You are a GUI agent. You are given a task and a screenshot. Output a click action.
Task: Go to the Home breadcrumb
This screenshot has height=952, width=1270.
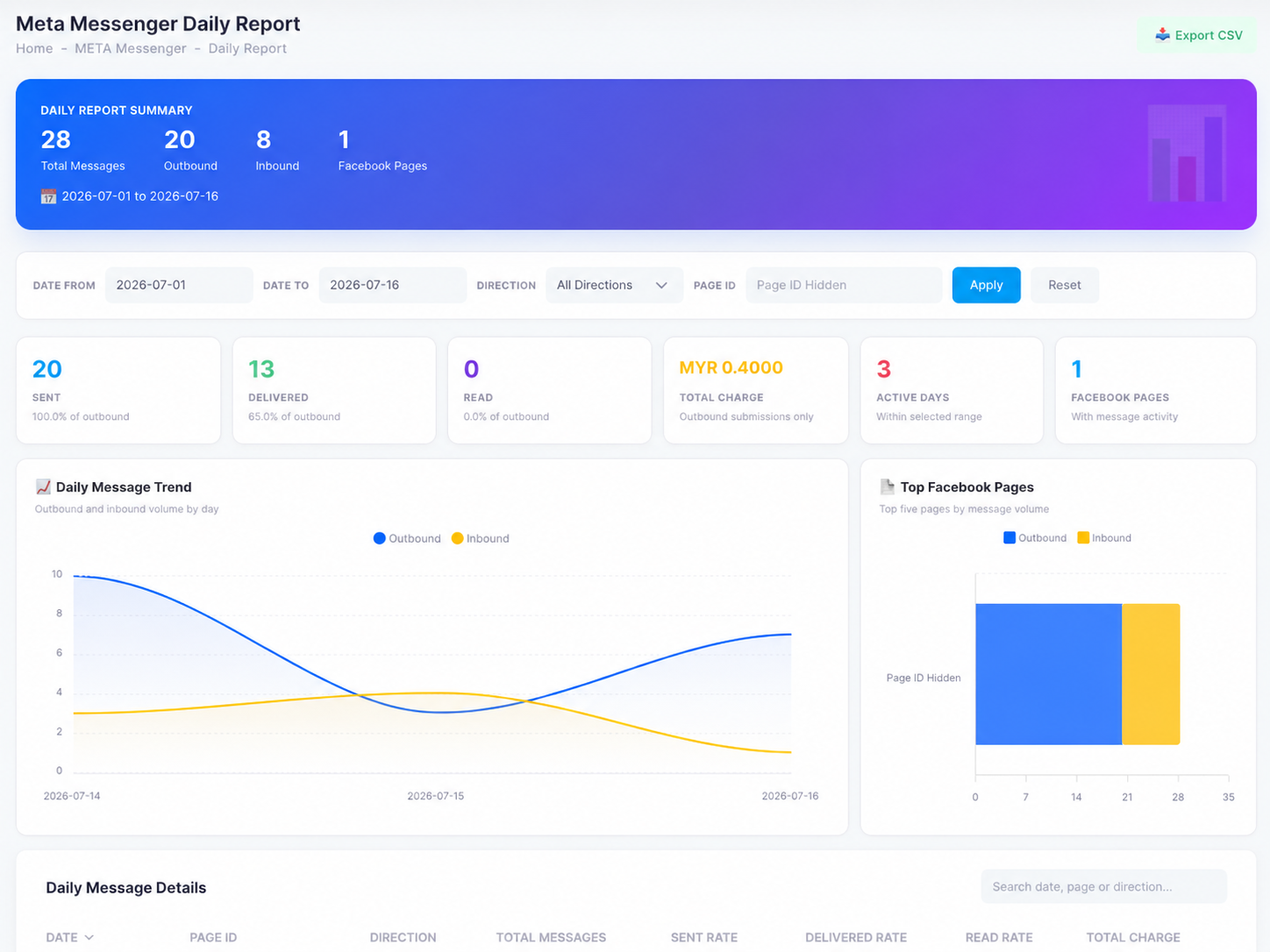[x=34, y=48]
